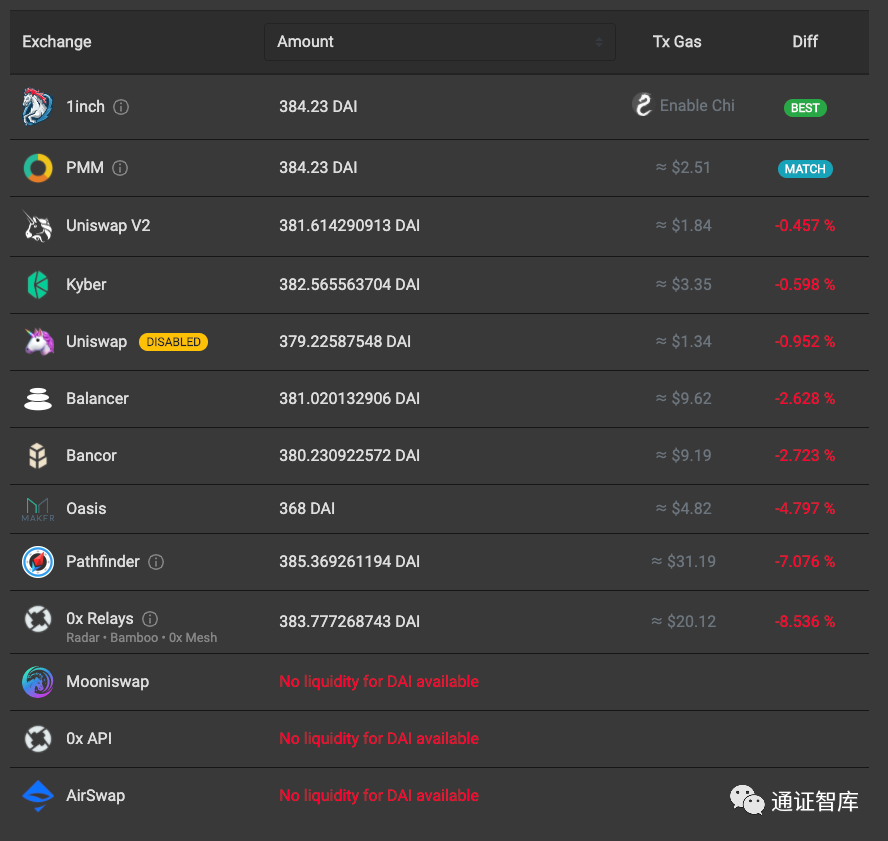Click the Amount sort arrows
This screenshot has height=841, width=888.
click(x=599, y=42)
